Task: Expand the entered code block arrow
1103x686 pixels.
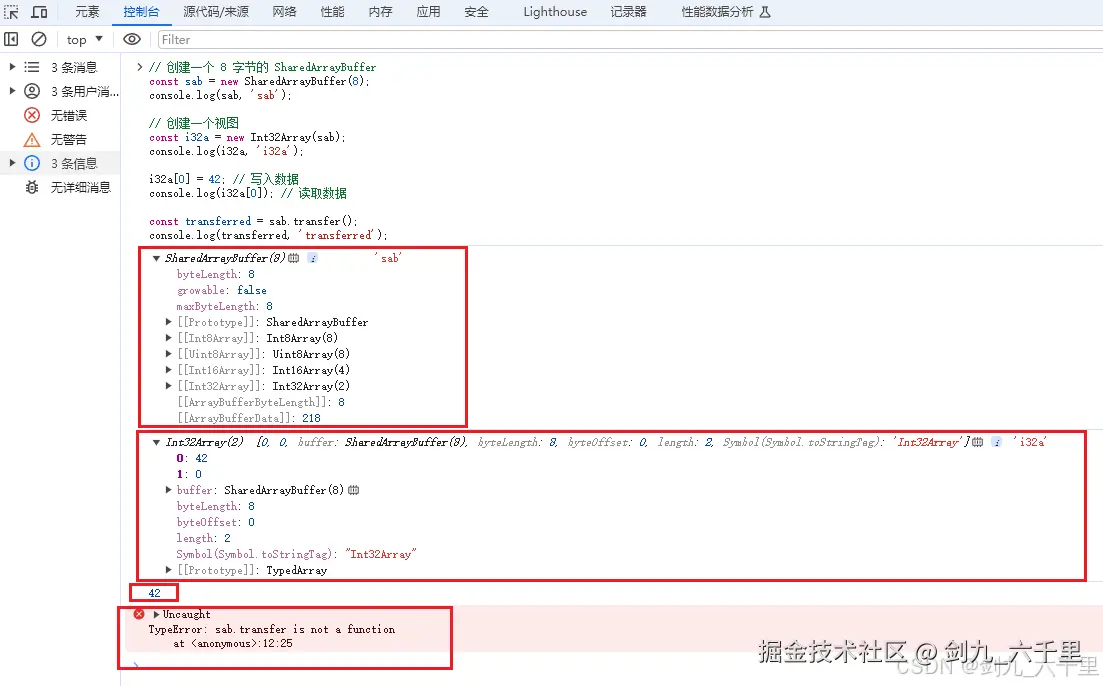Action: click(139, 67)
